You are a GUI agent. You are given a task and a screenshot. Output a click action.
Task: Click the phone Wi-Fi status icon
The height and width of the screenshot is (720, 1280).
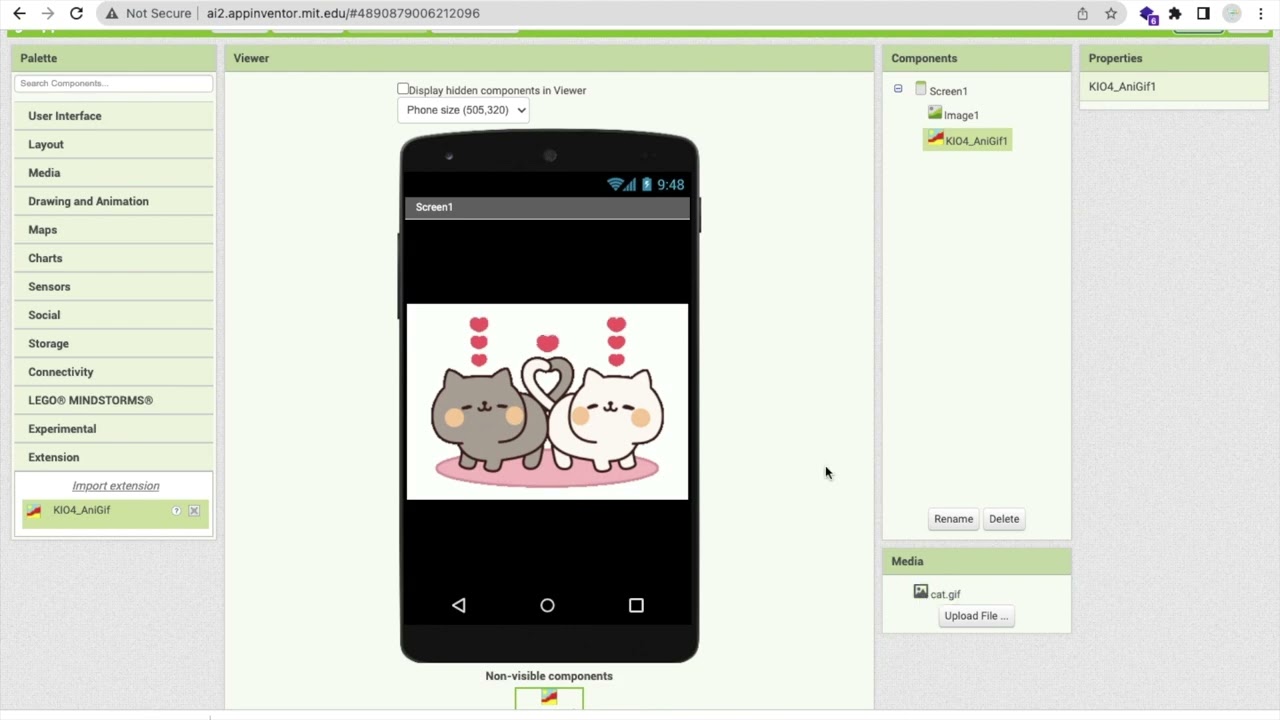click(x=616, y=184)
